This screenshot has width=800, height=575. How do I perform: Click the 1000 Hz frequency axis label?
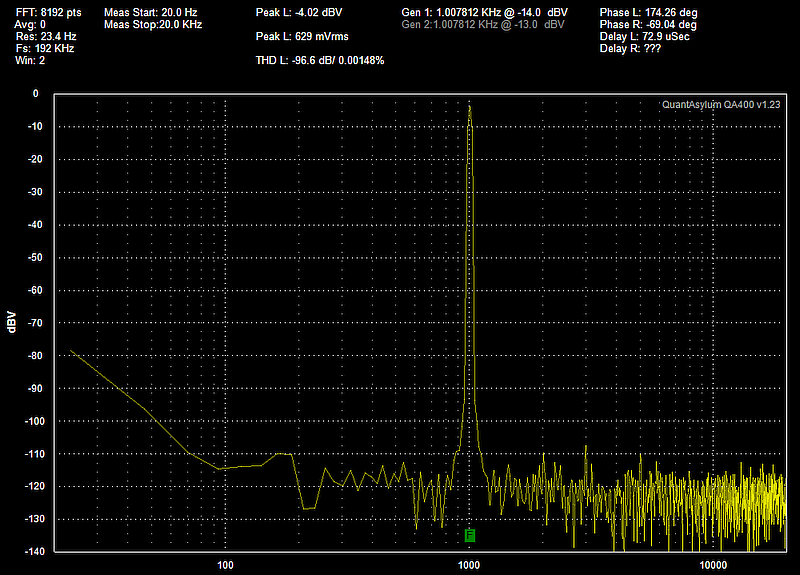point(469,565)
